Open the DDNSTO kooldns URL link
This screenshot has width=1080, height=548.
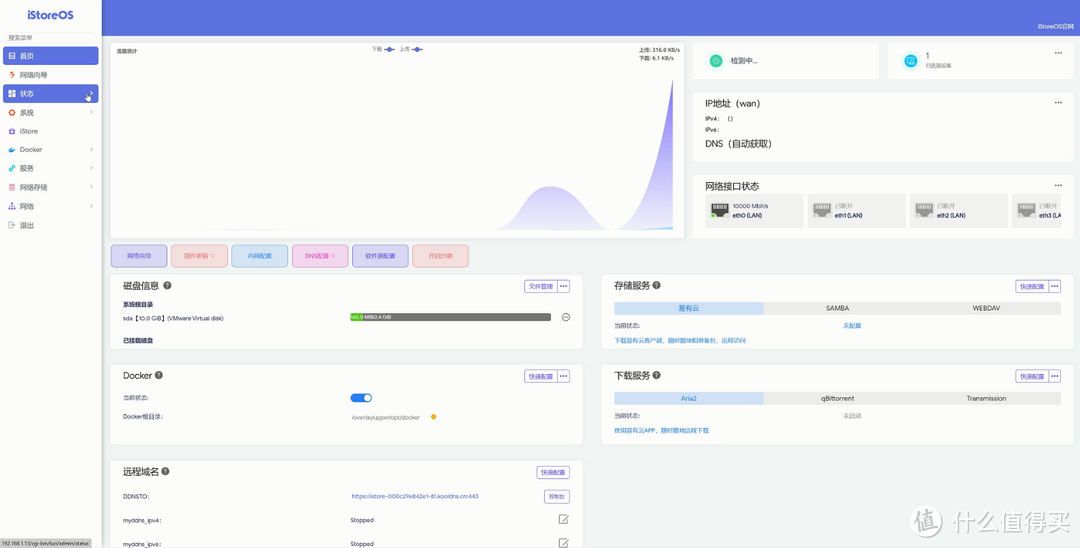tap(415, 496)
